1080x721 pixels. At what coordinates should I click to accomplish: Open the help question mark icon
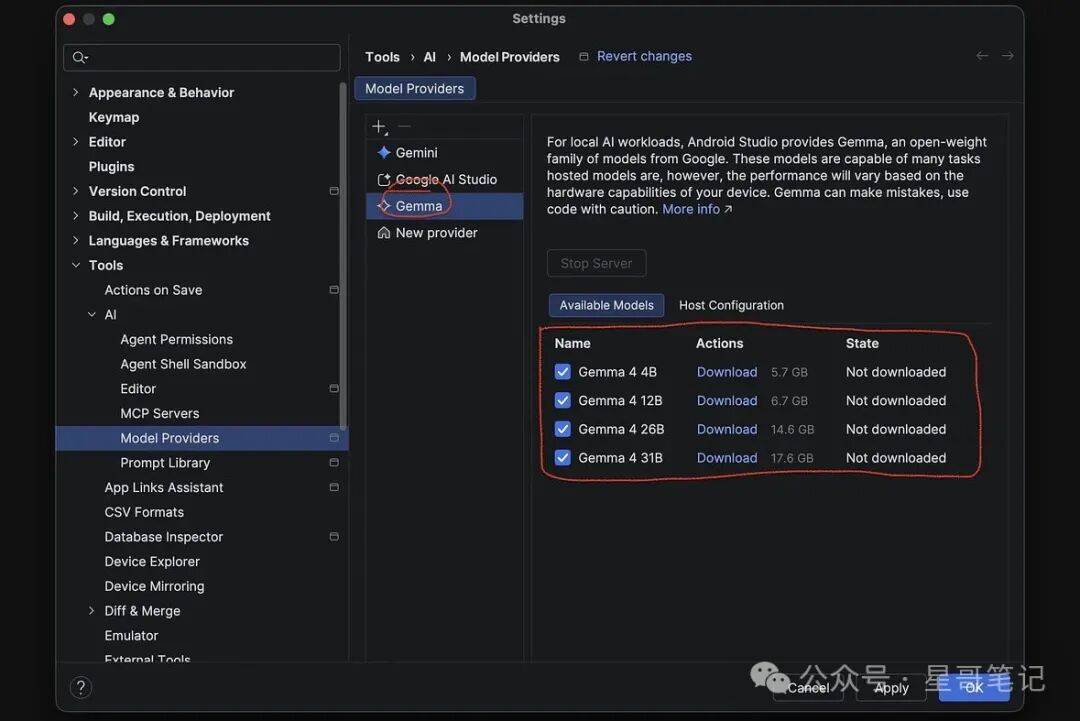81,687
